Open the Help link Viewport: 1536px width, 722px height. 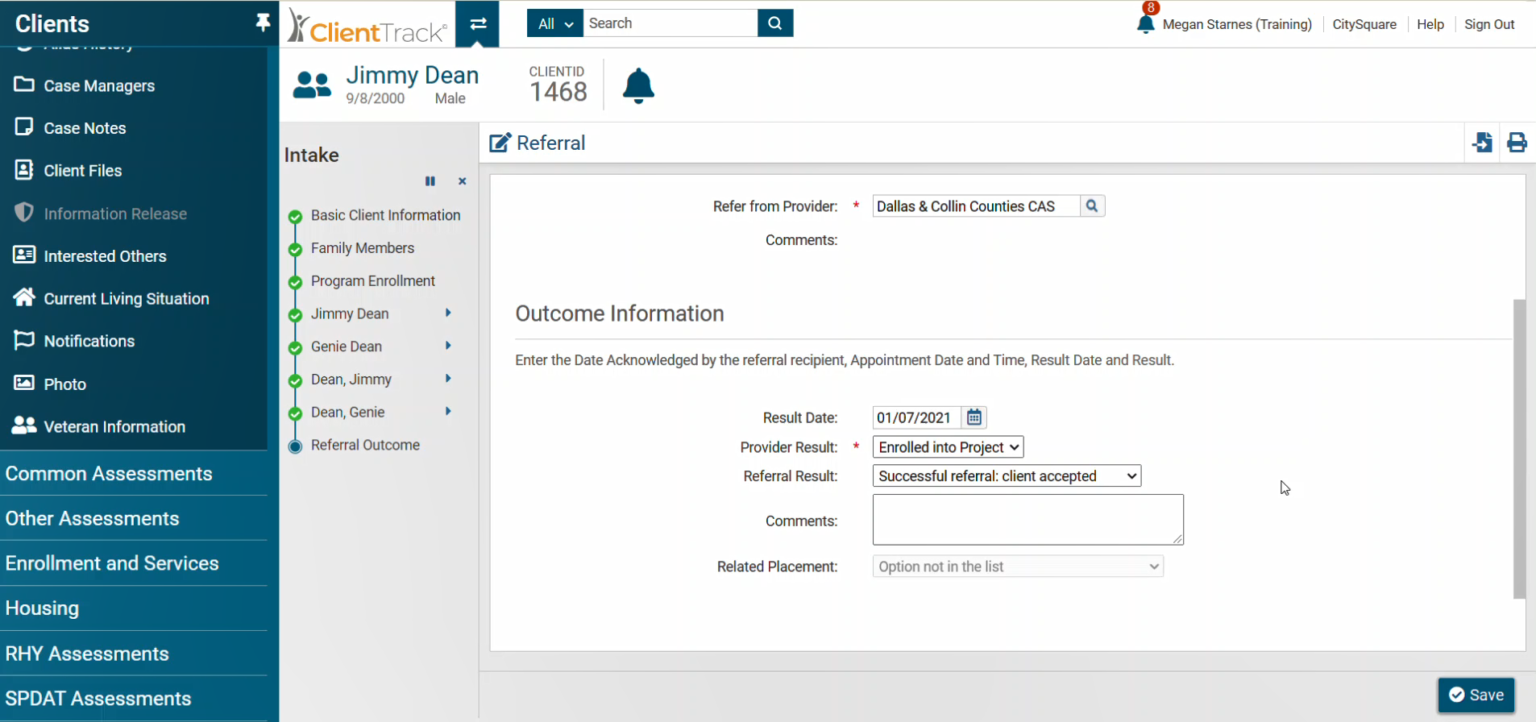pos(1430,23)
